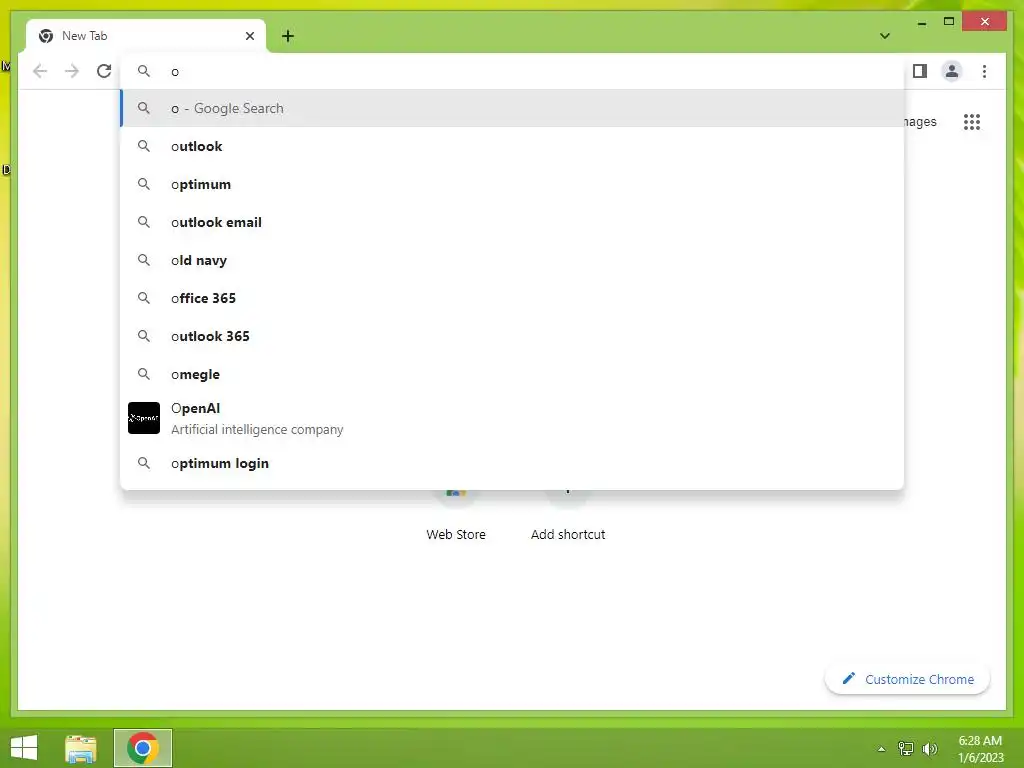1024x768 pixels.
Task: Expand the tab search chevron
Action: (x=885, y=36)
